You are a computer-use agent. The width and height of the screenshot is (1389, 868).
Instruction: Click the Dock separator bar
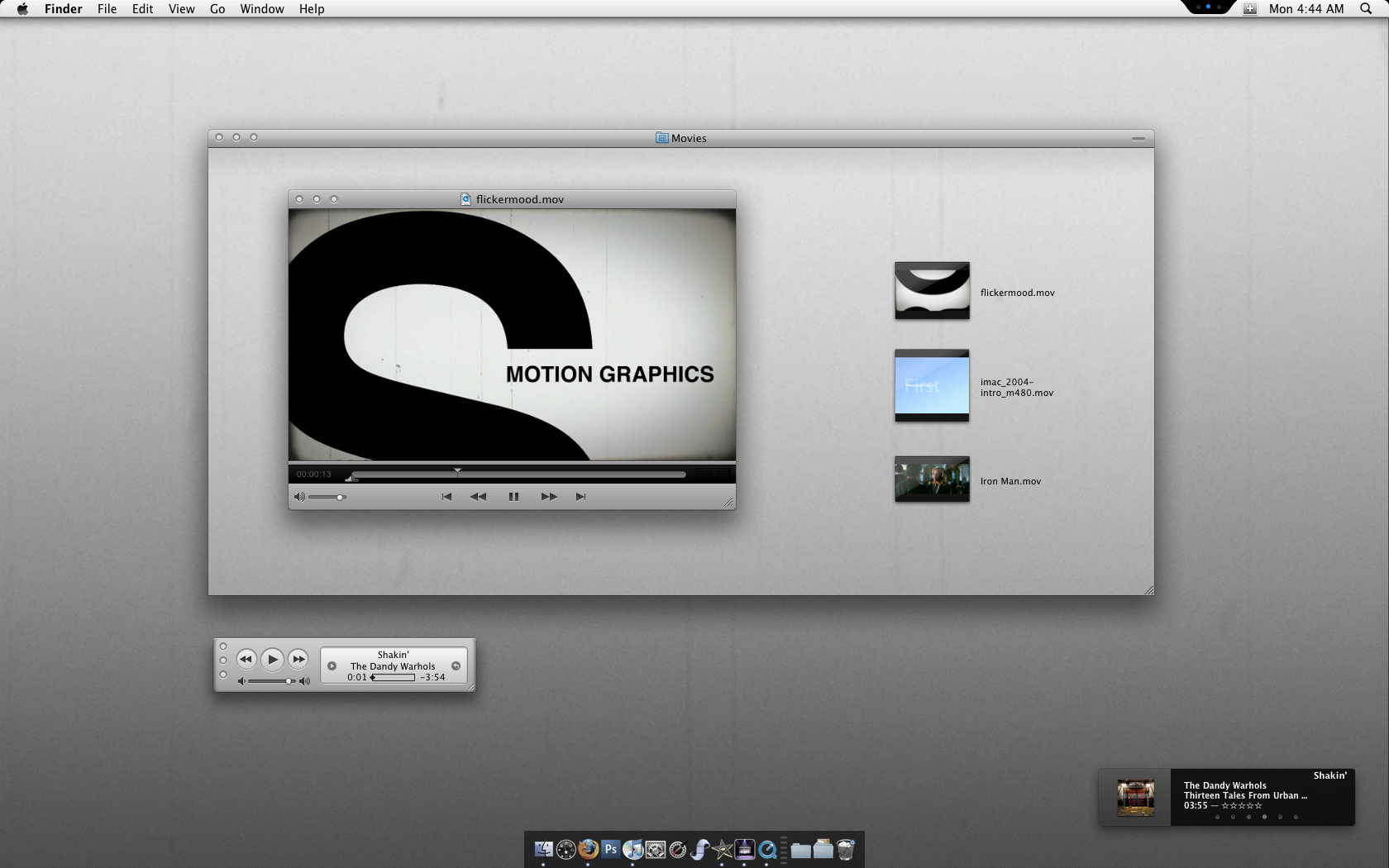[783, 849]
